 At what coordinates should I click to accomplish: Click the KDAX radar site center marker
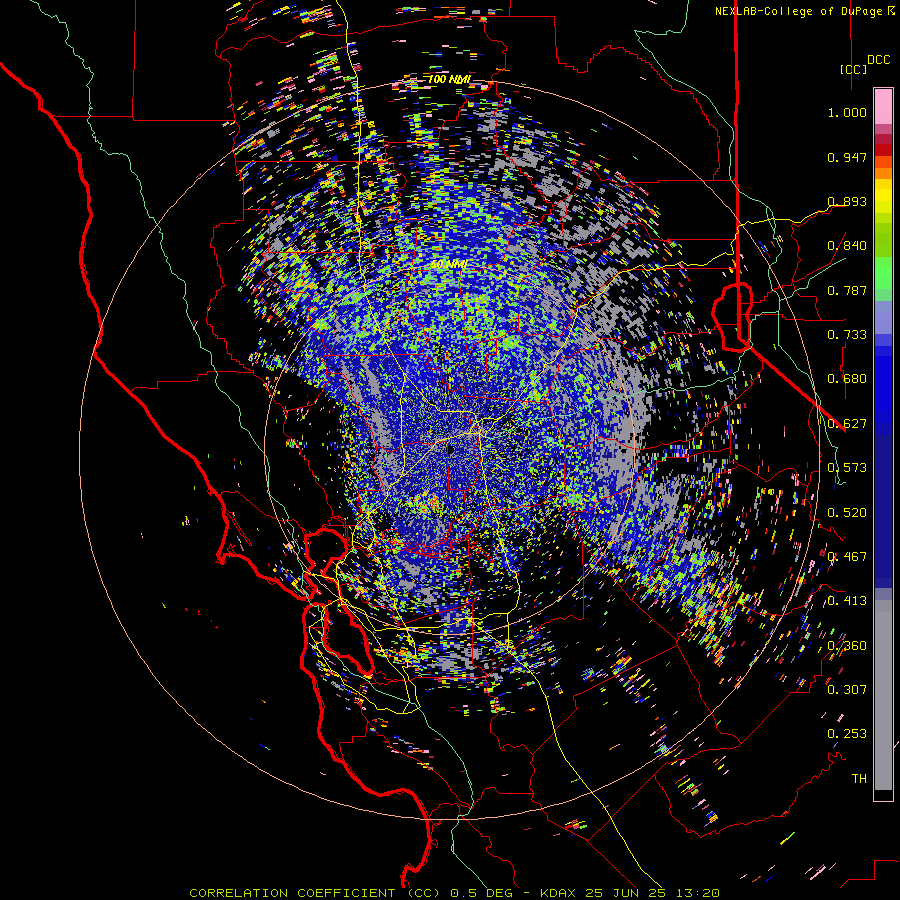(x=450, y=450)
